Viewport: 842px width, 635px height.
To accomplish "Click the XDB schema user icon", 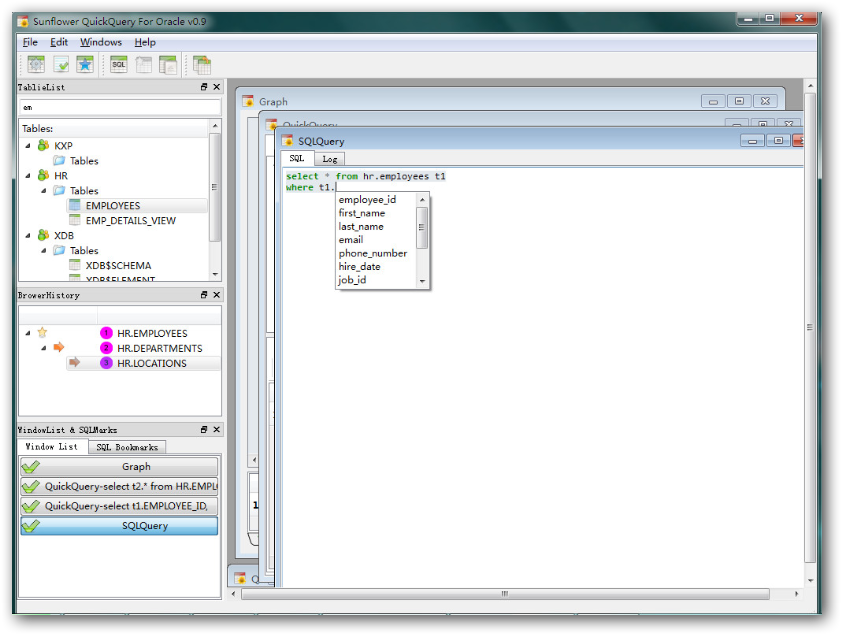I will (43, 235).
